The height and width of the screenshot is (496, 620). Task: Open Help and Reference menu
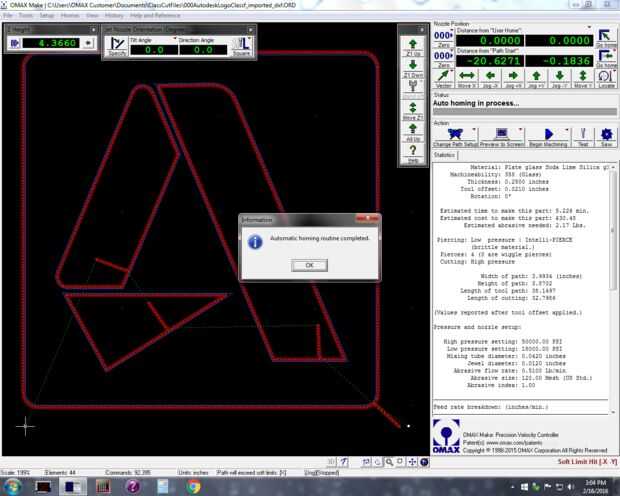(x=155, y=15)
